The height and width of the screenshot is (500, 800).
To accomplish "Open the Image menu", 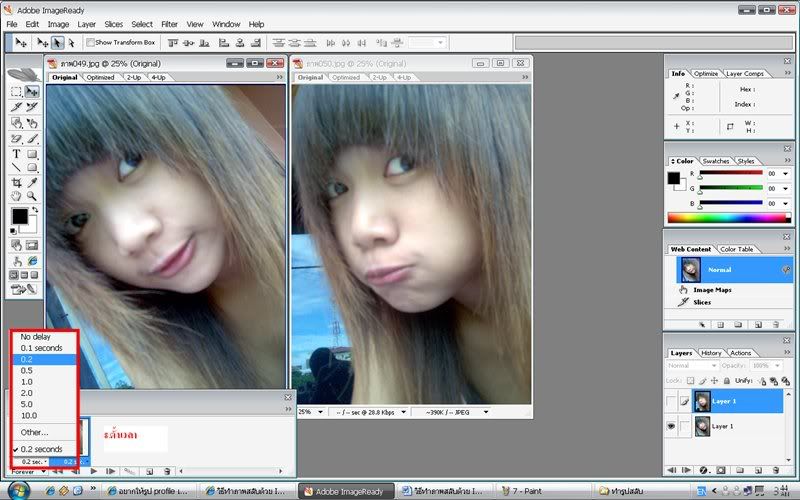I will [x=58, y=24].
